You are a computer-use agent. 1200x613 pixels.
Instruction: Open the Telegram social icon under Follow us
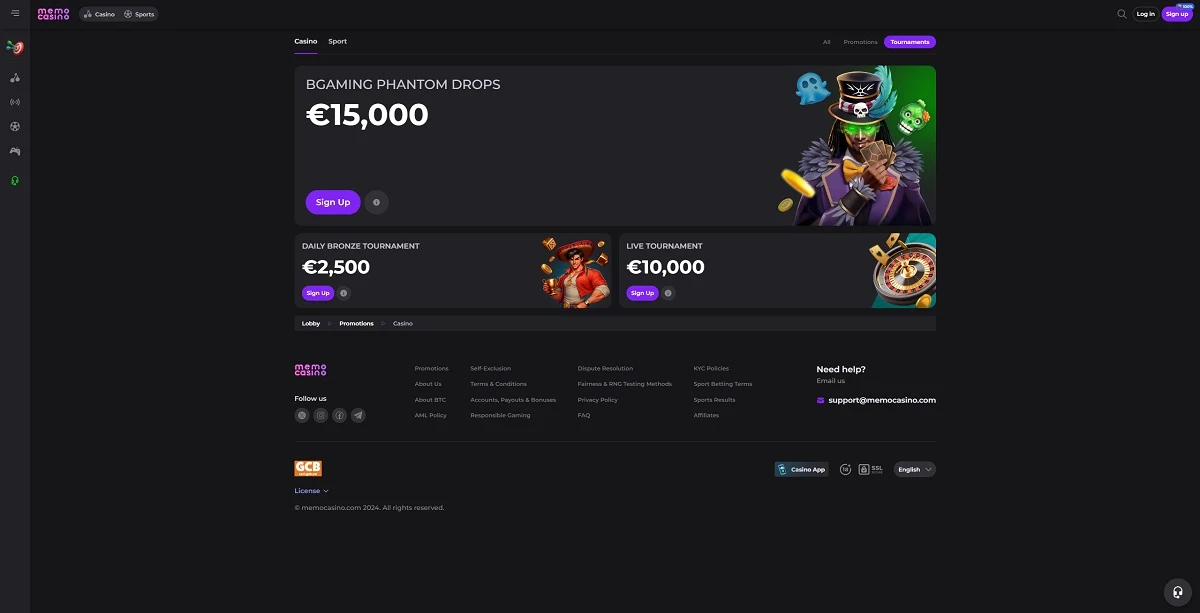click(358, 415)
